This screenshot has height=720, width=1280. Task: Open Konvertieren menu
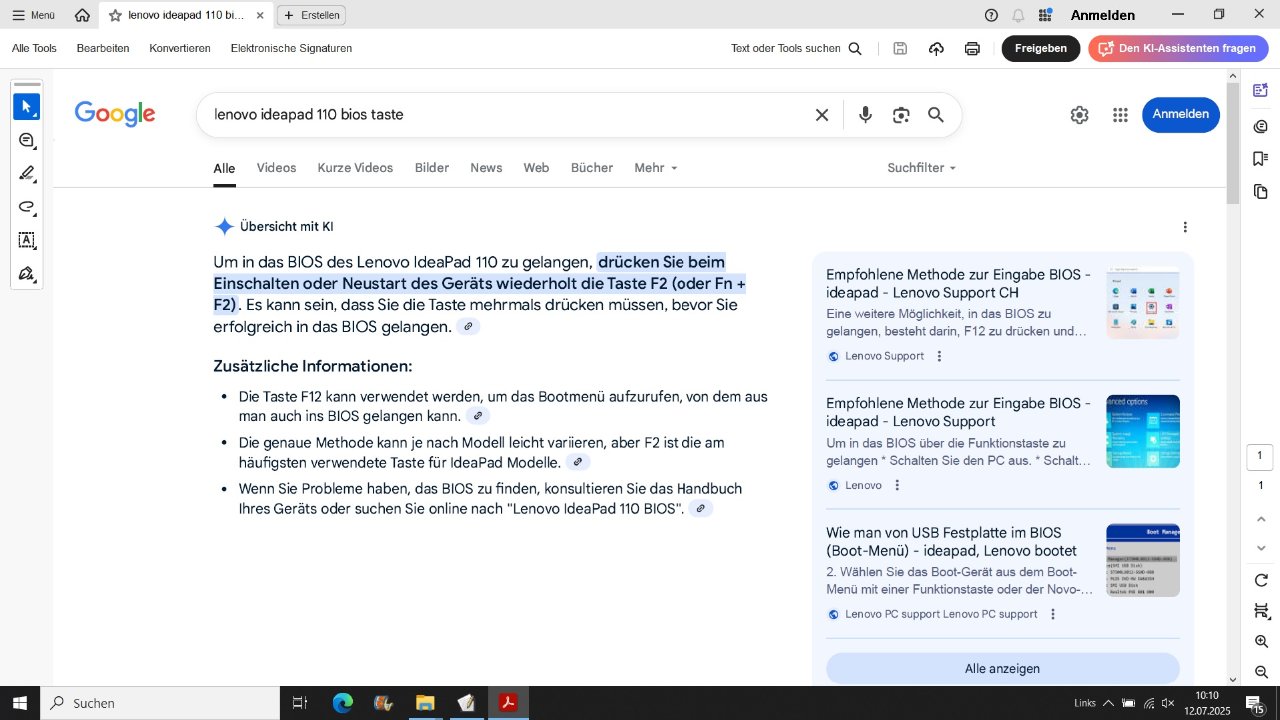tap(180, 48)
